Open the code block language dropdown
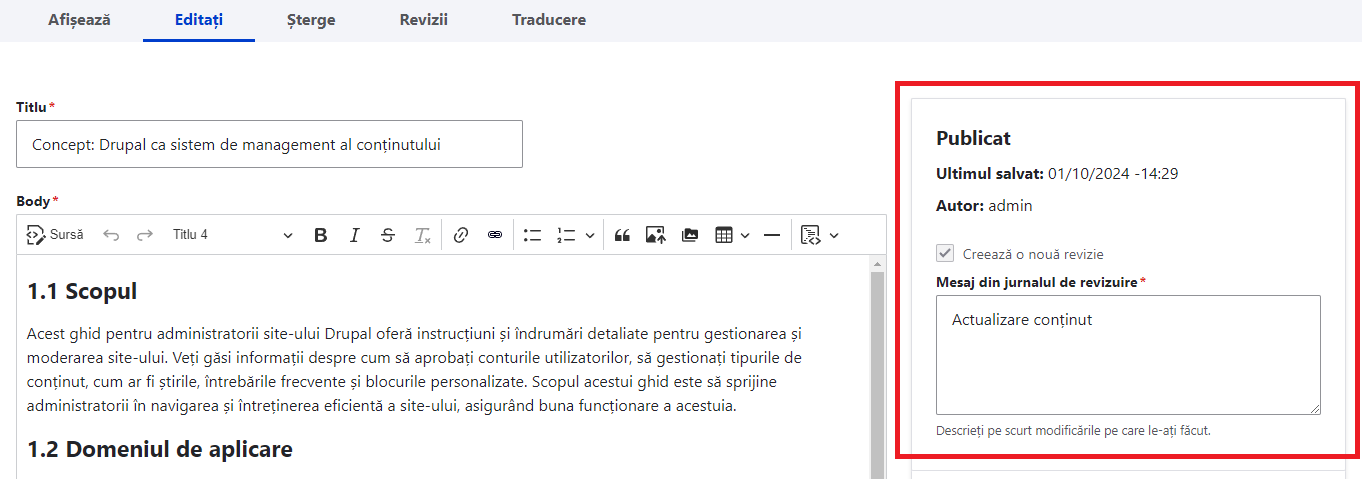This screenshot has width=1362, height=479. pos(834,235)
